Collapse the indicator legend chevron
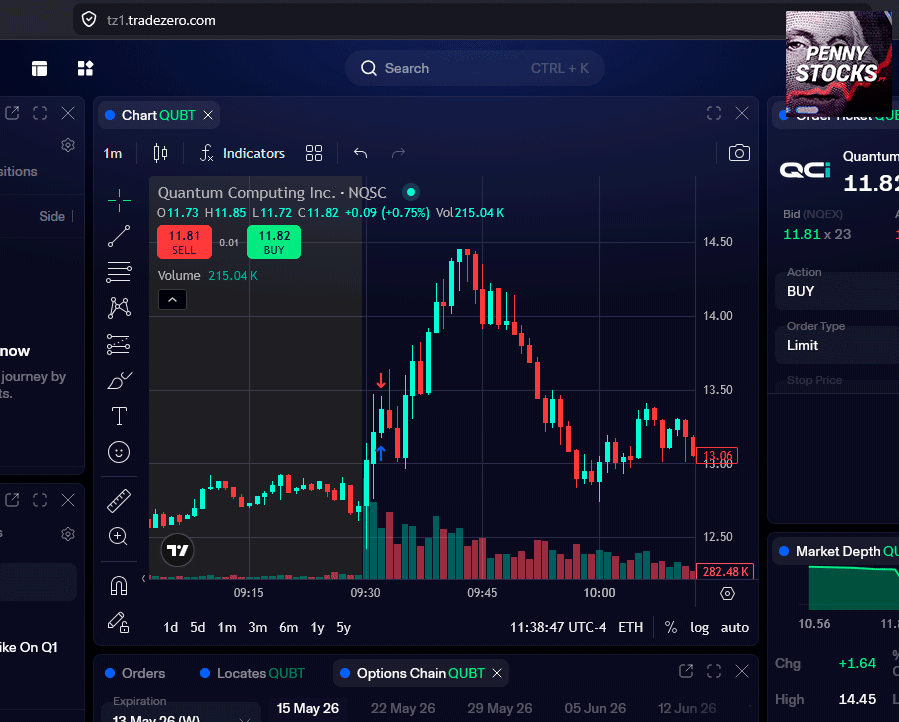The width and height of the screenshot is (899, 722). click(x=172, y=299)
